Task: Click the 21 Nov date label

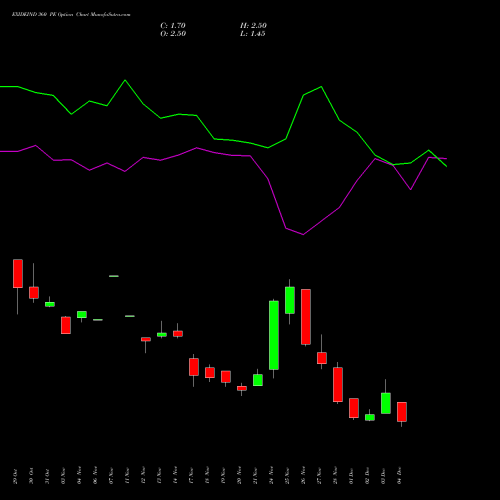Action: [255, 476]
